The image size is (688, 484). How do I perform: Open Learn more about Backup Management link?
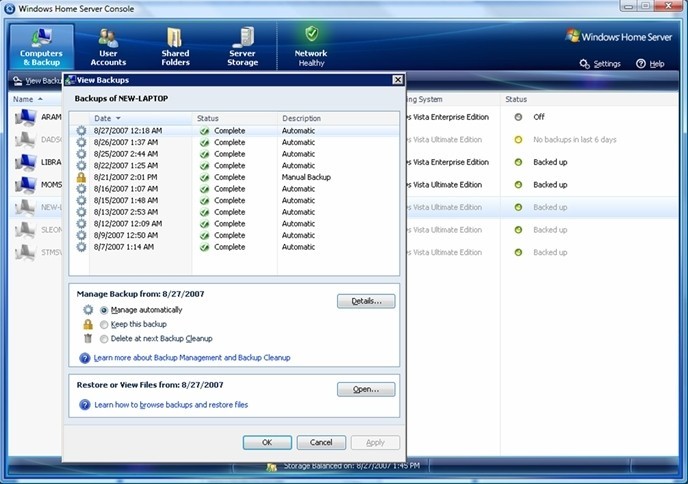tap(192, 358)
